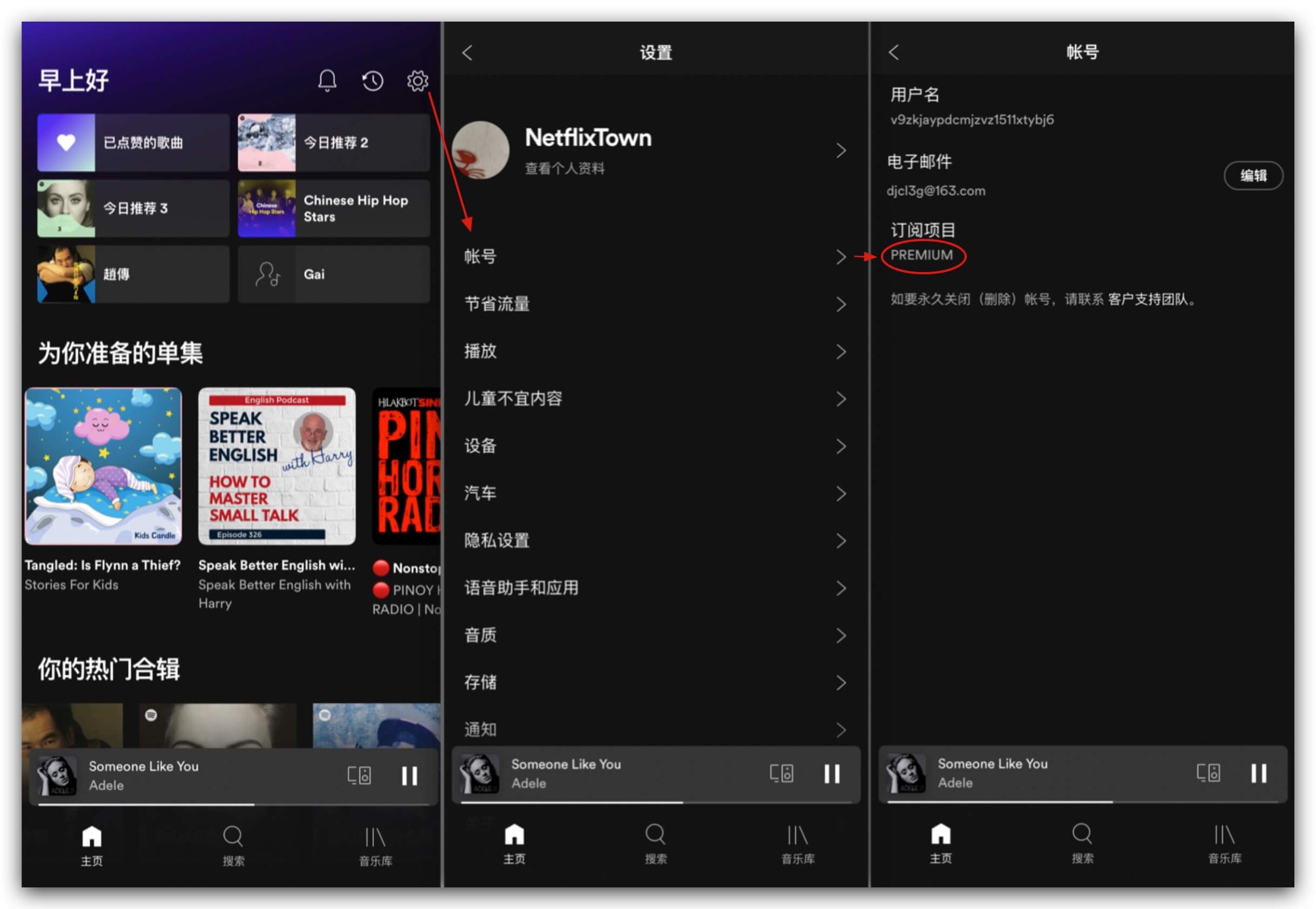Open Speak Better English podcast thumbnail

277,466
